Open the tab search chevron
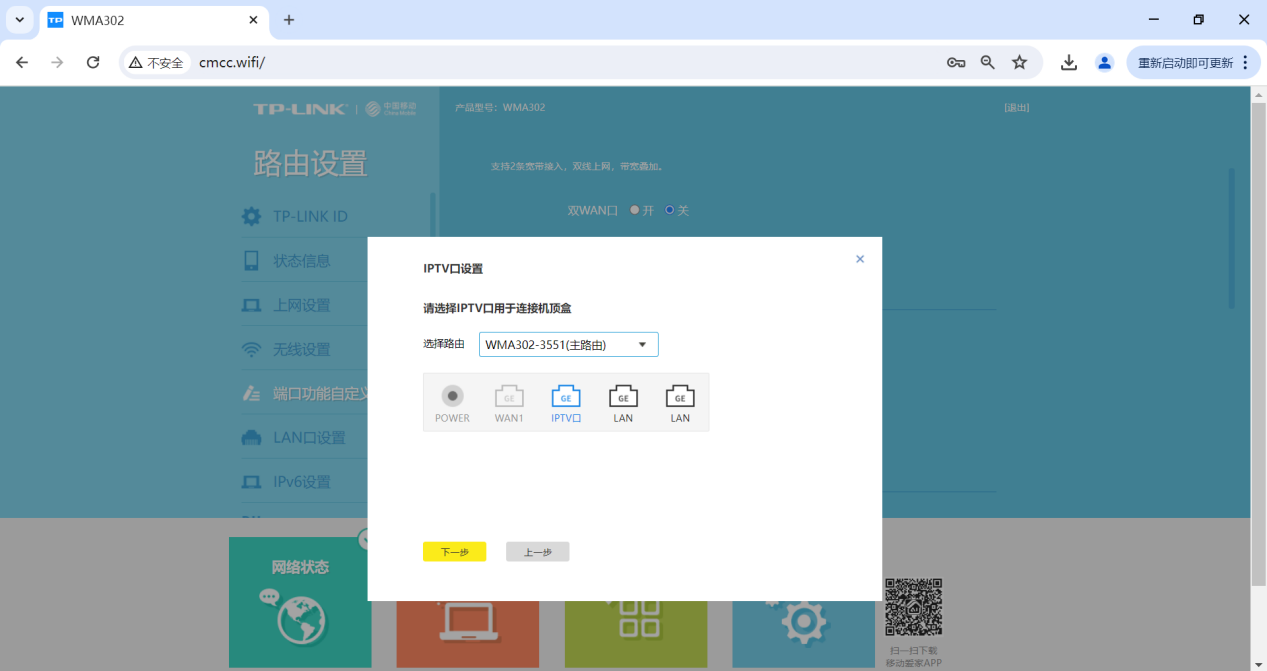The image size is (1267, 671). pyautogui.click(x=19, y=20)
